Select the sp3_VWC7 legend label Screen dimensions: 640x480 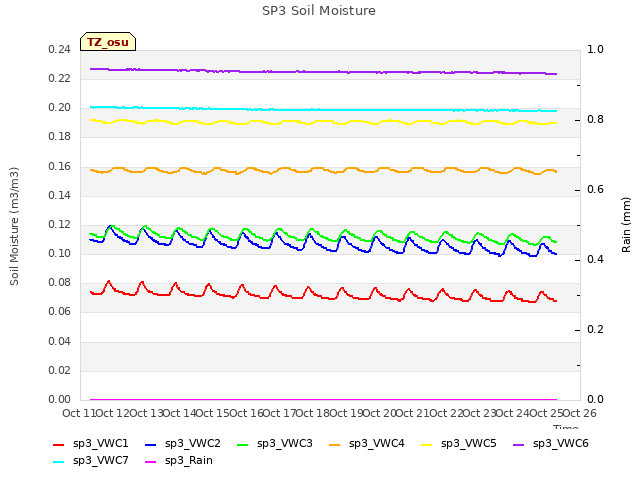[x=100, y=461]
